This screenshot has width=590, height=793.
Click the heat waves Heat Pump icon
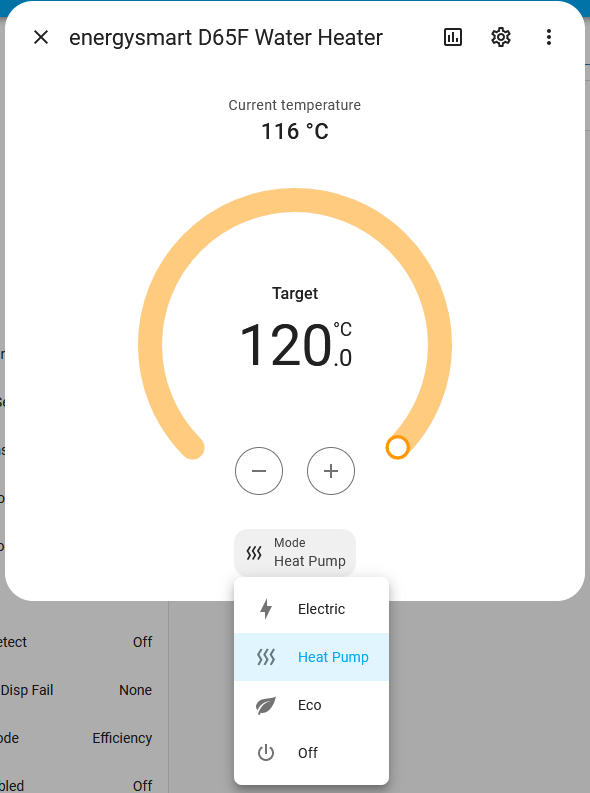pos(266,657)
